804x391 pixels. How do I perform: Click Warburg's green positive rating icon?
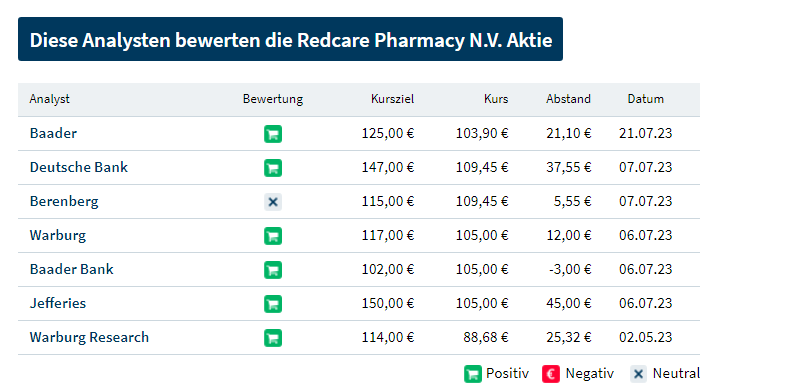[273, 236]
